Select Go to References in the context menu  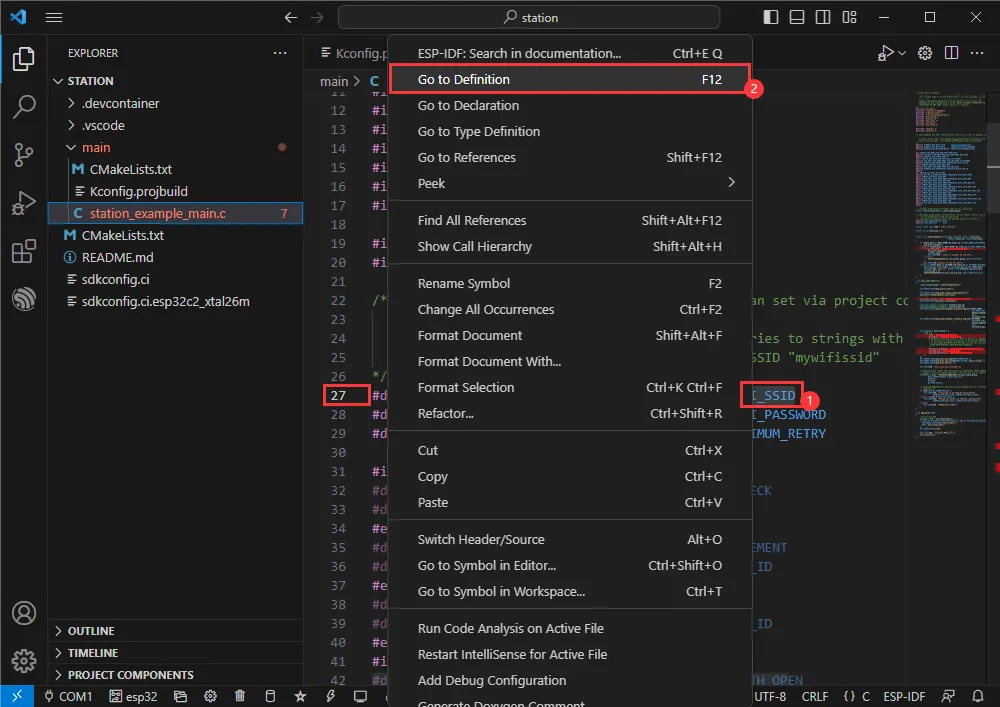point(466,157)
